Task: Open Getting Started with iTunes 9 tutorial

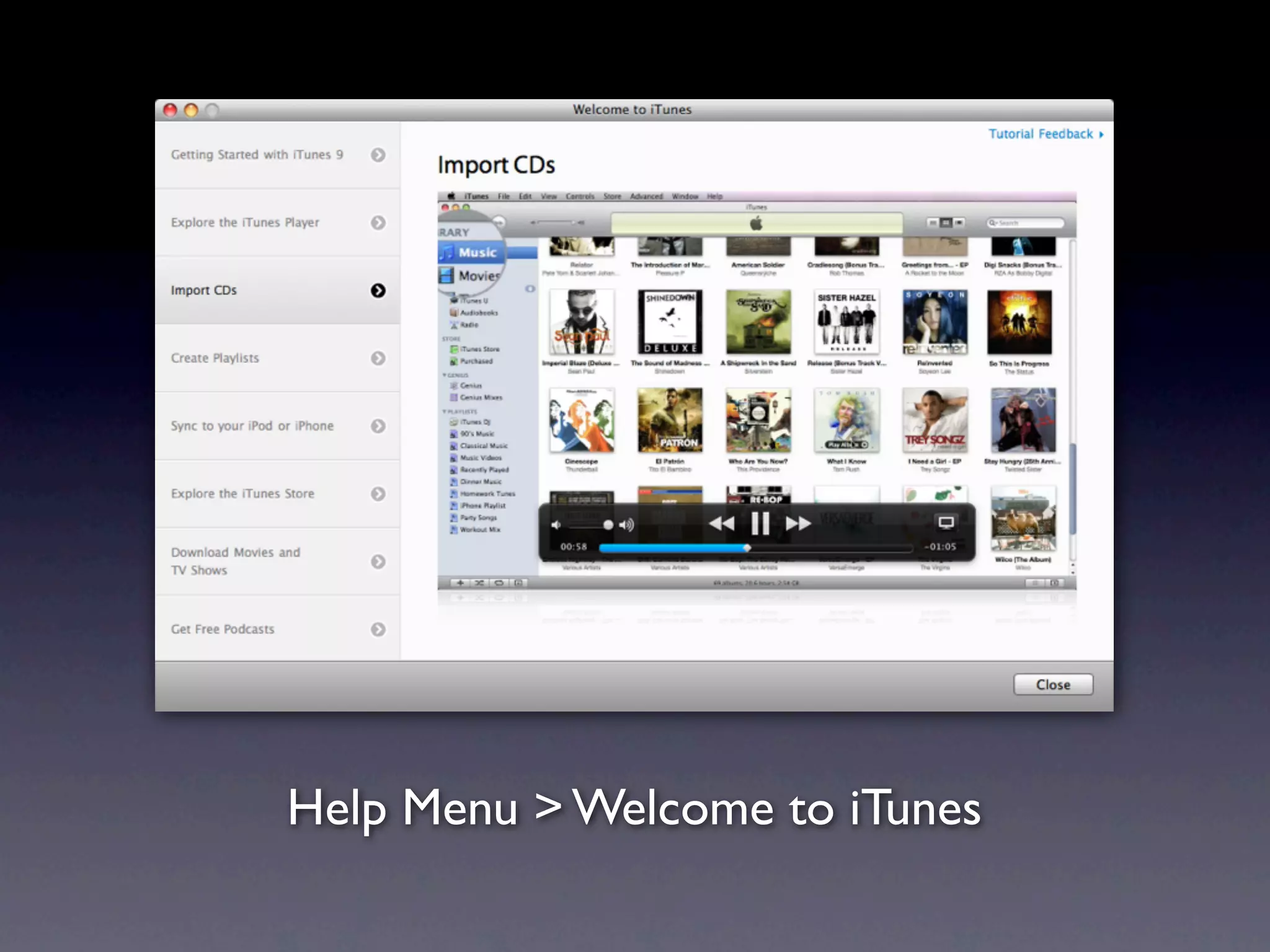Action: [x=277, y=154]
